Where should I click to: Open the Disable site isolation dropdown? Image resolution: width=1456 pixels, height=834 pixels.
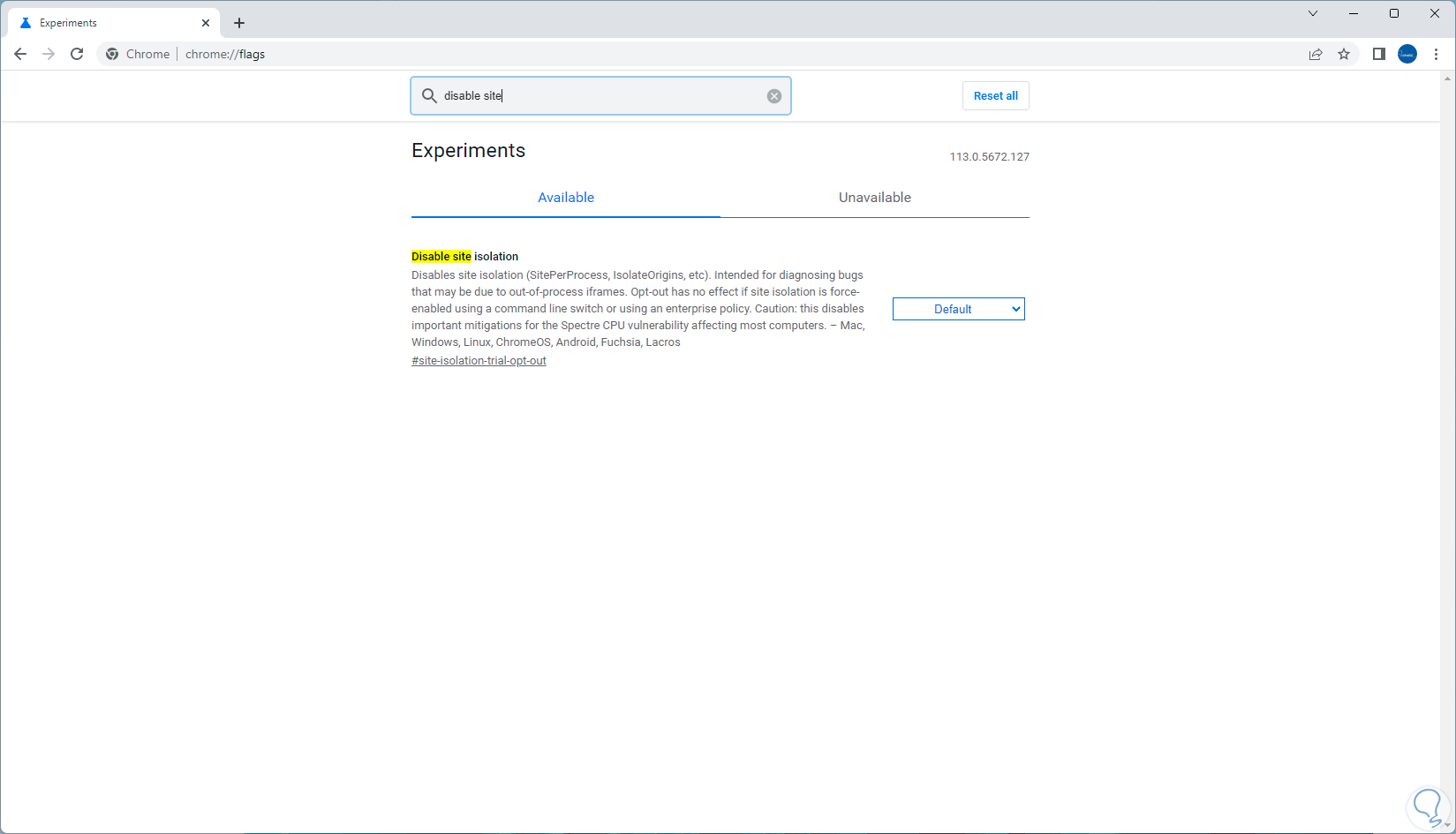pos(959,309)
